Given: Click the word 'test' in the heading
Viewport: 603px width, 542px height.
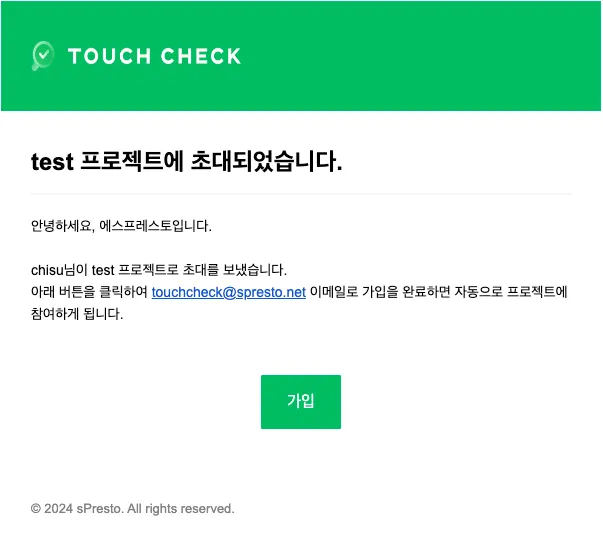Looking at the screenshot, I should click(x=52, y=162).
